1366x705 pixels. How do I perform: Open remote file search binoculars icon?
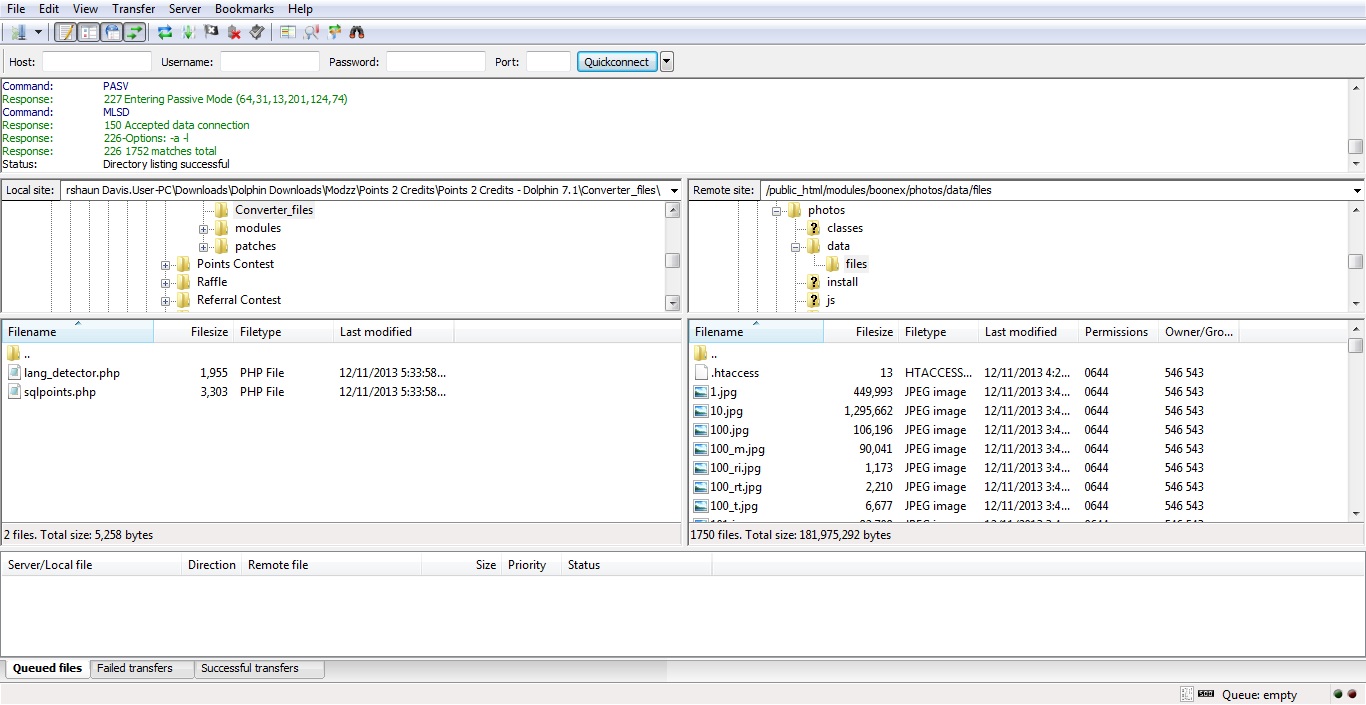[x=357, y=32]
